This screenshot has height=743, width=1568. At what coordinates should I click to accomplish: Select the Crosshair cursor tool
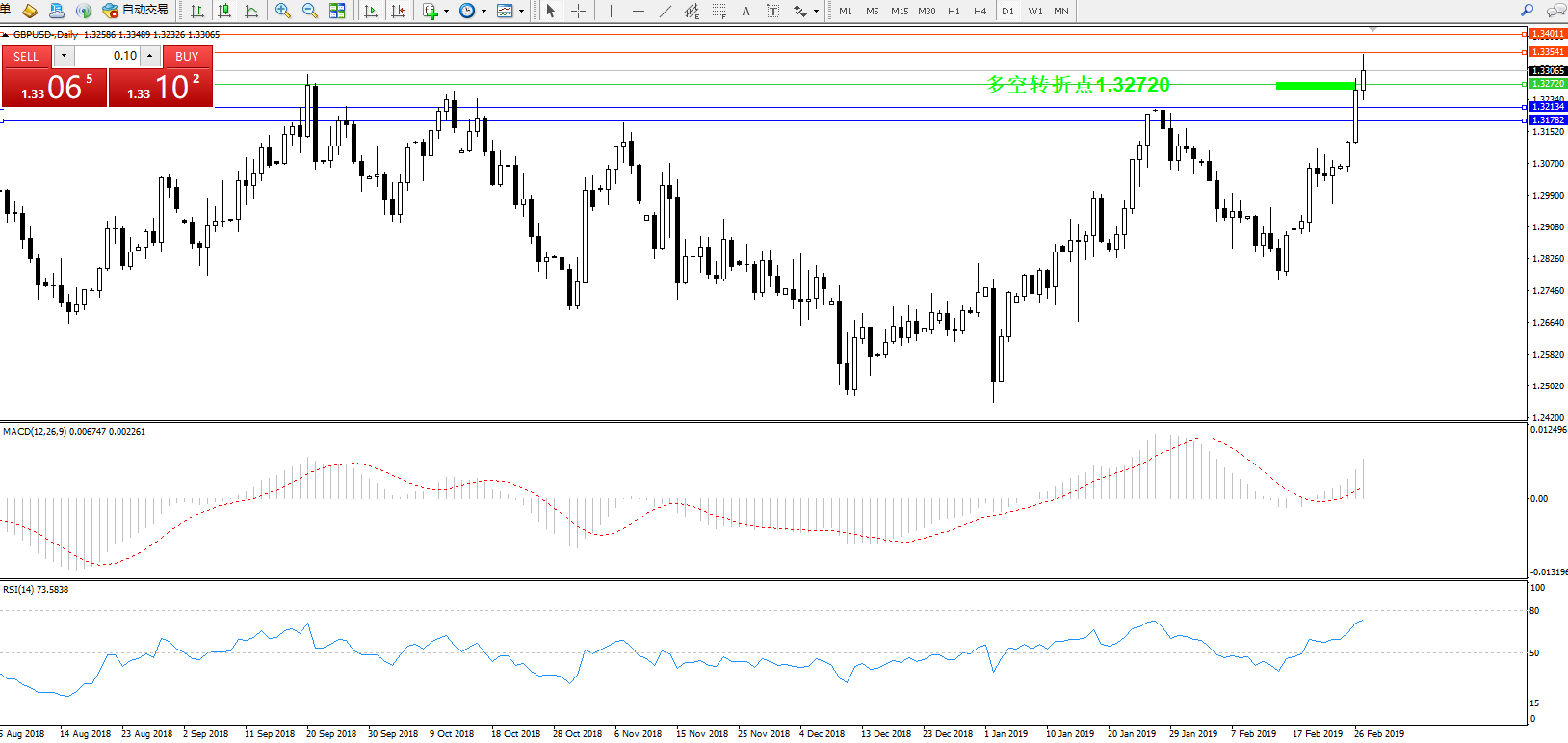[x=578, y=11]
